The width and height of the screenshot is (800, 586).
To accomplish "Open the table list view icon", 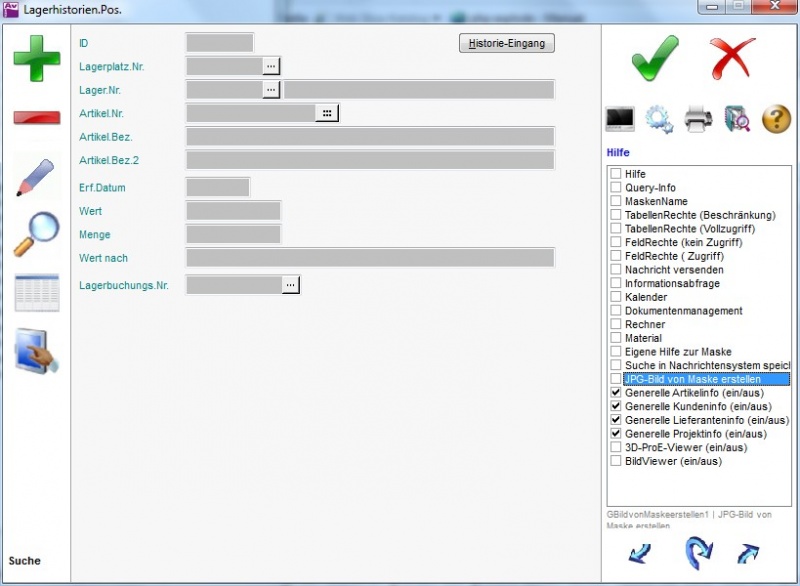I will click(x=36, y=293).
